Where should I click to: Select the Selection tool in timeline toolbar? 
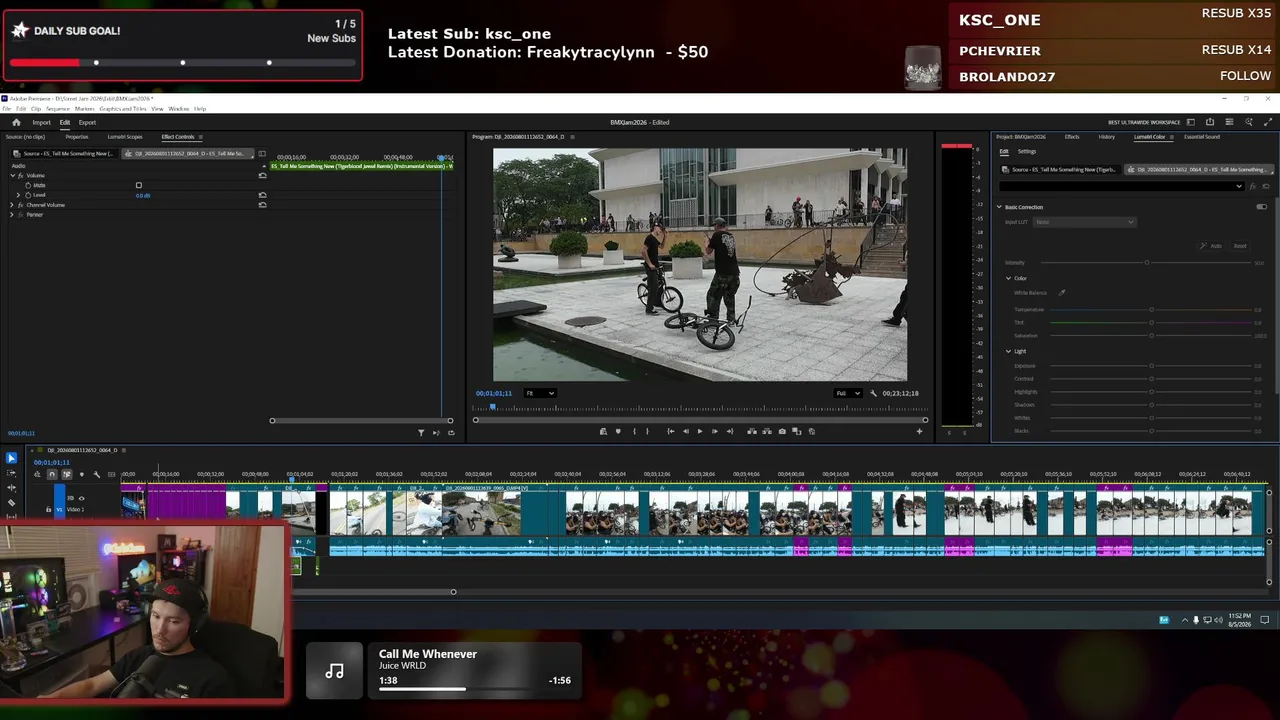pos(11,458)
